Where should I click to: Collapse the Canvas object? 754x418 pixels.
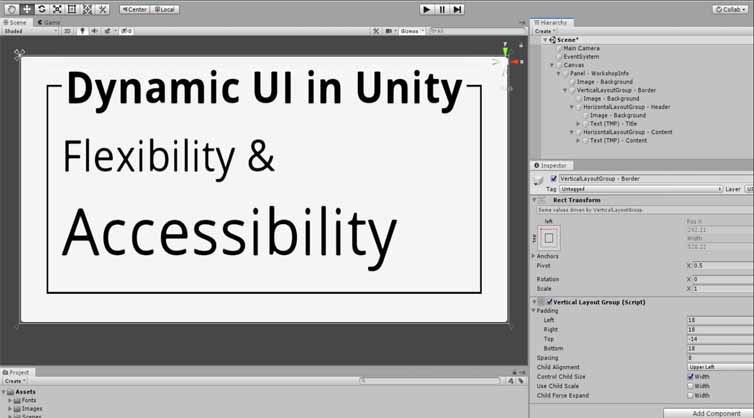point(552,65)
